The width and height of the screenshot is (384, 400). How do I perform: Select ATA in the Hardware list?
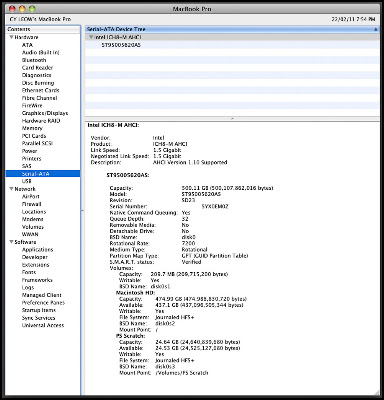[x=27, y=45]
